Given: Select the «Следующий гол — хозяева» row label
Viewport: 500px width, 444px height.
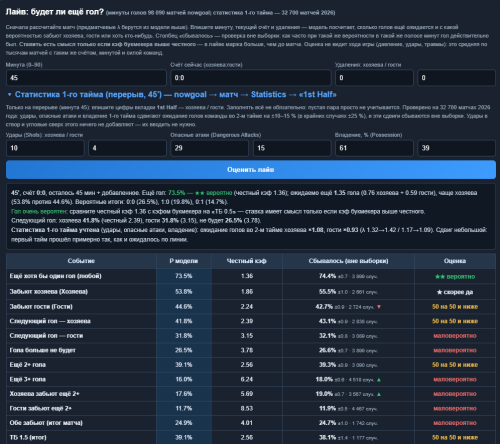Looking at the screenshot, I should tap(50, 321).
